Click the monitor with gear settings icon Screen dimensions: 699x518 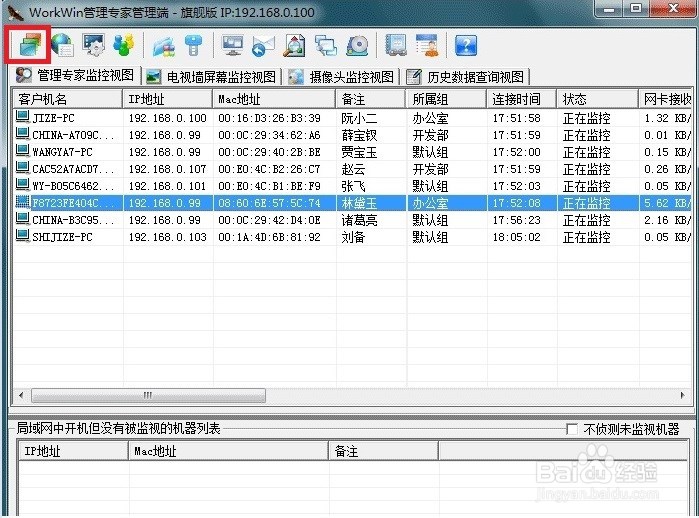tap(94, 45)
